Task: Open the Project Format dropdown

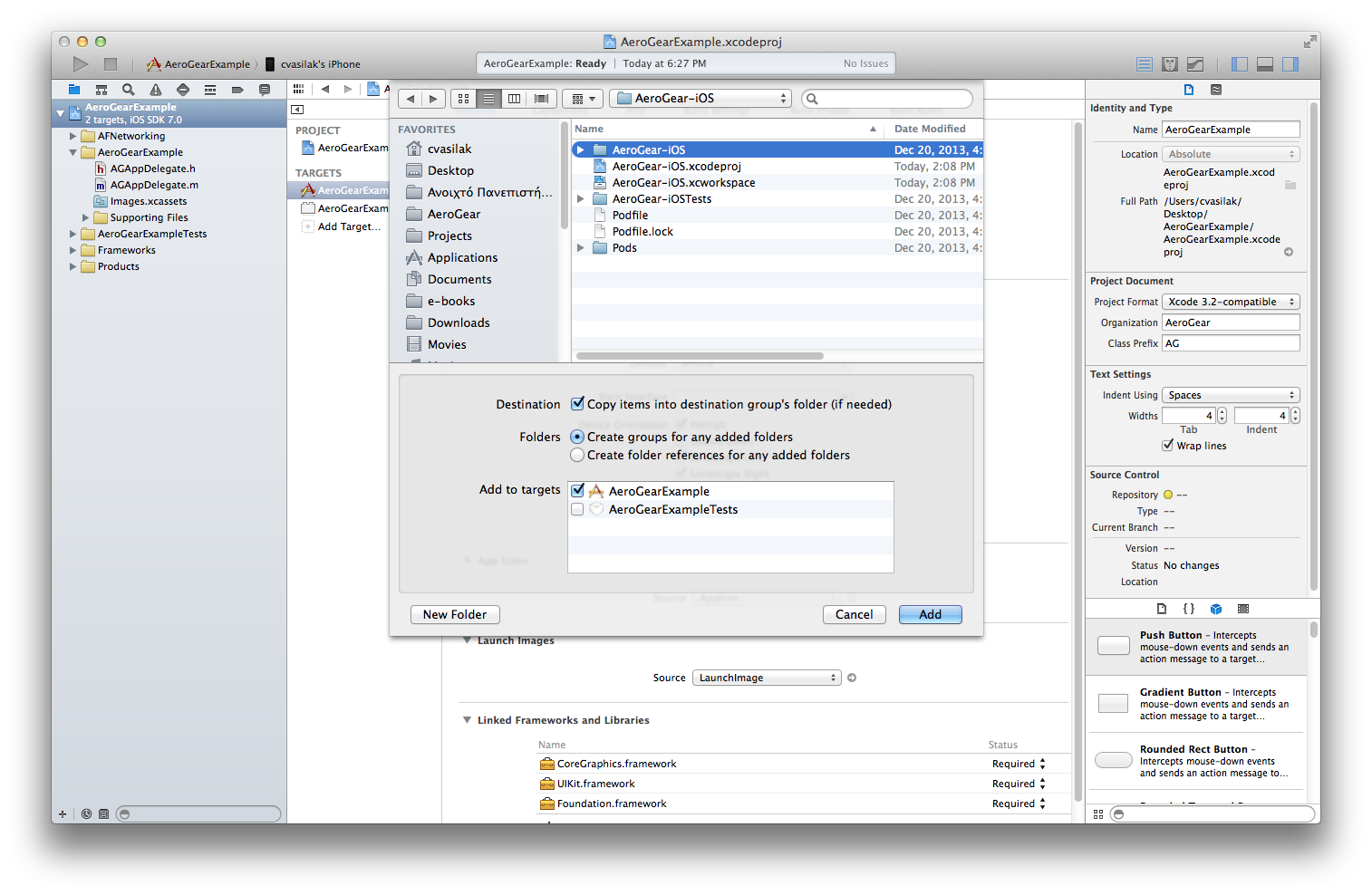Action: click(1231, 302)
